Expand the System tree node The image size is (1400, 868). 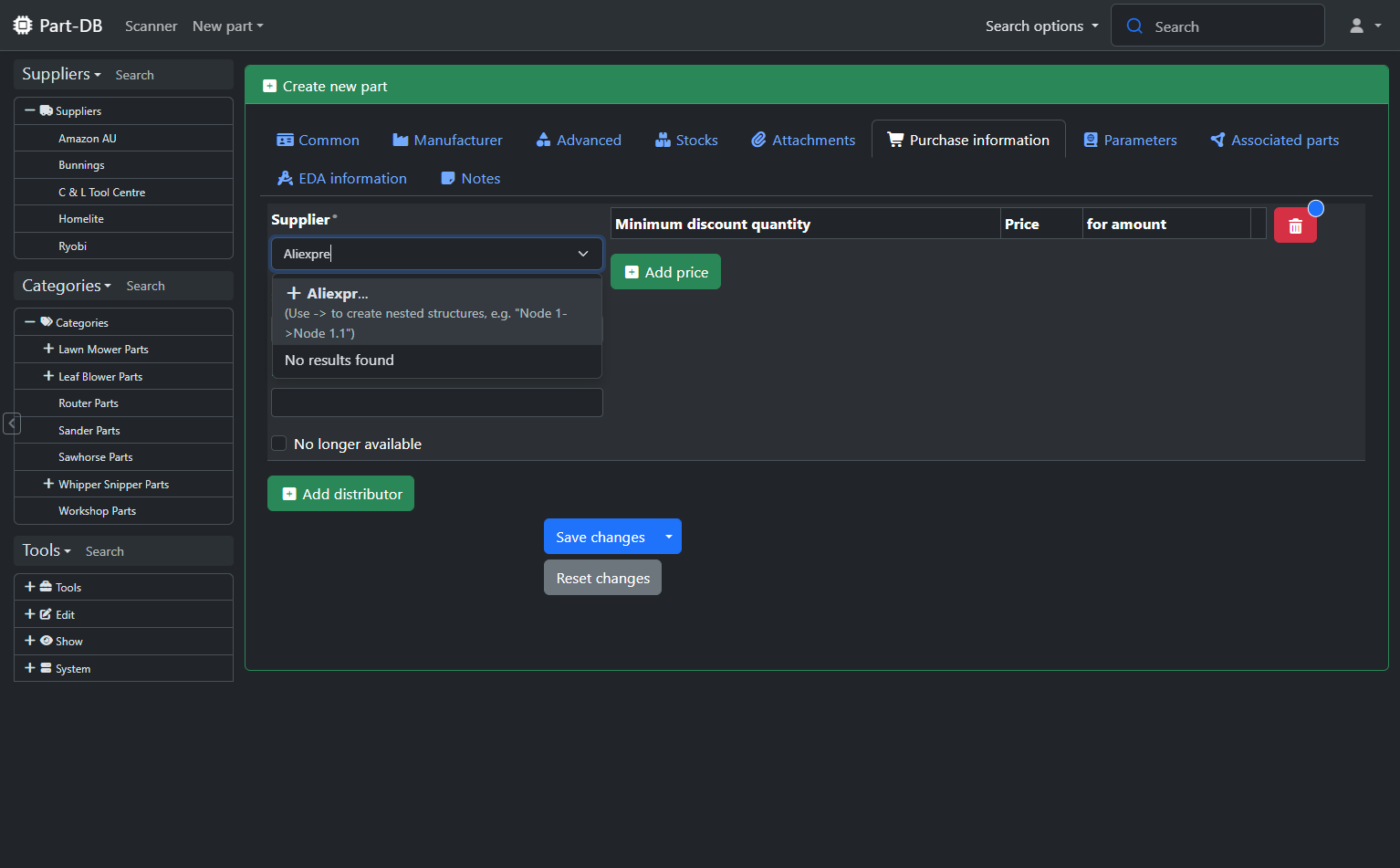(30, 668)
